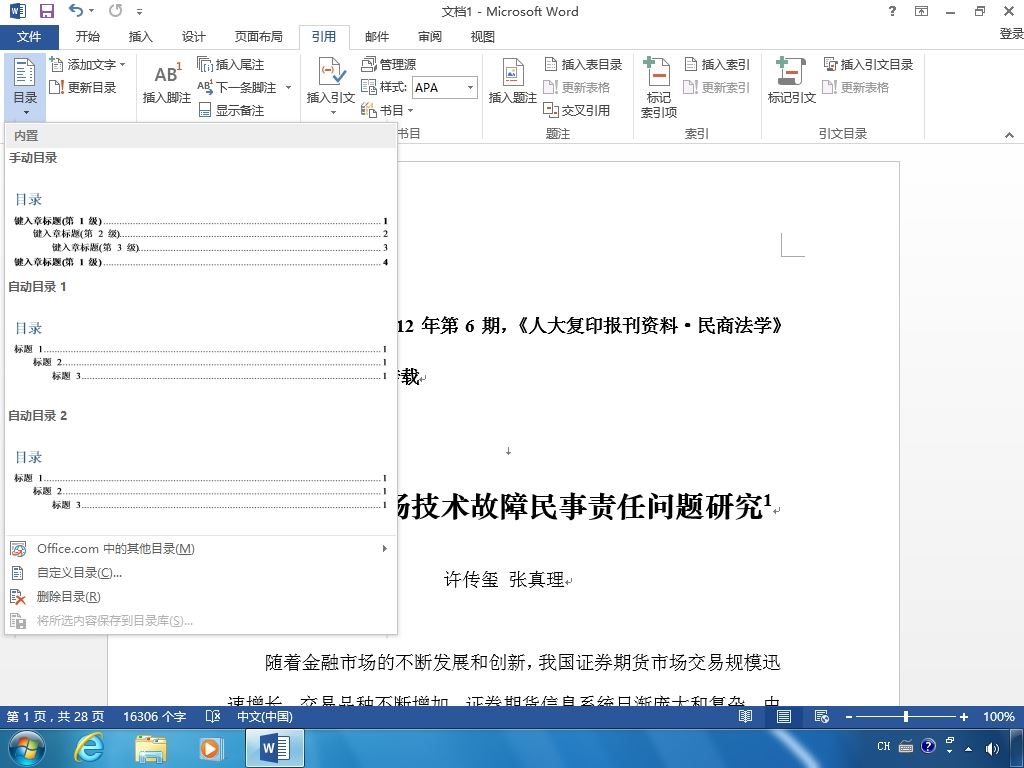1024x768 pixels.
Task: Choose 删除目录 menu entry
Action: [200, 597]
